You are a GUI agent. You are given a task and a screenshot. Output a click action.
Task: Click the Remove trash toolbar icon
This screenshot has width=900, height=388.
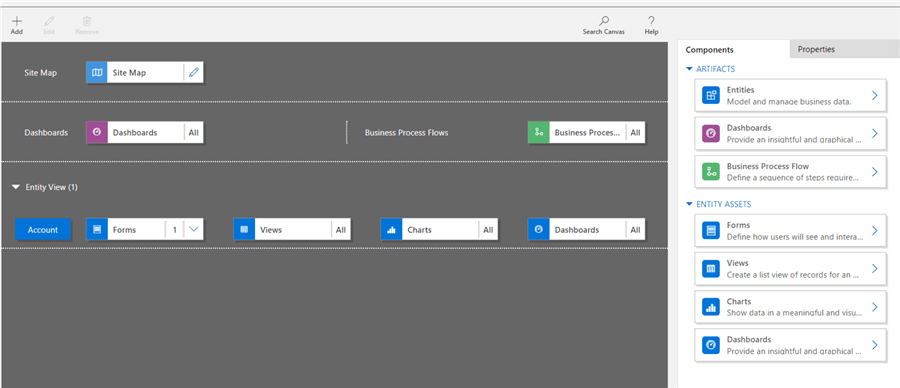pos(87,21)
